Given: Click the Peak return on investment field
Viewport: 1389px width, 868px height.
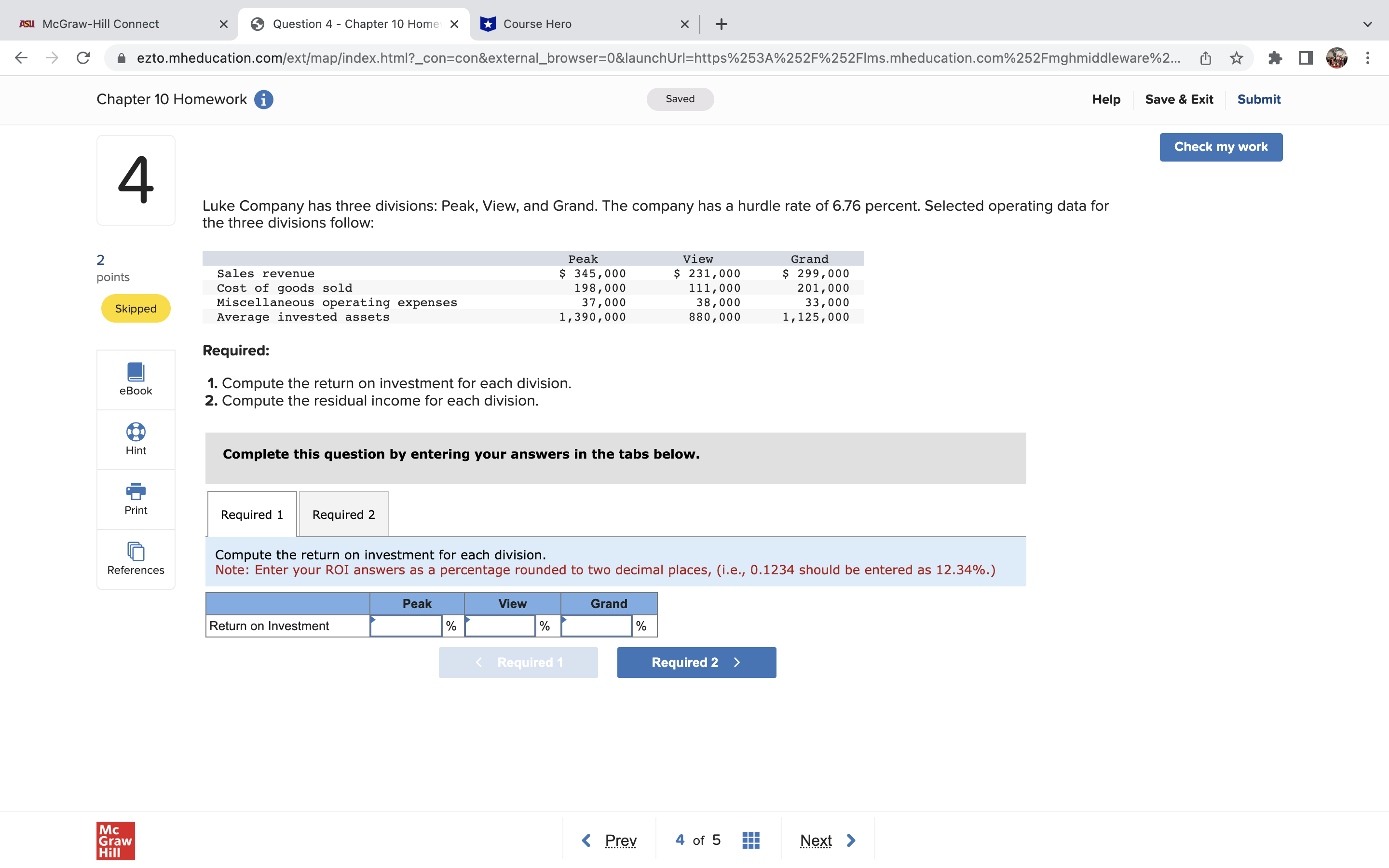Looking at the screenshot, I should [x=406, y=626].
